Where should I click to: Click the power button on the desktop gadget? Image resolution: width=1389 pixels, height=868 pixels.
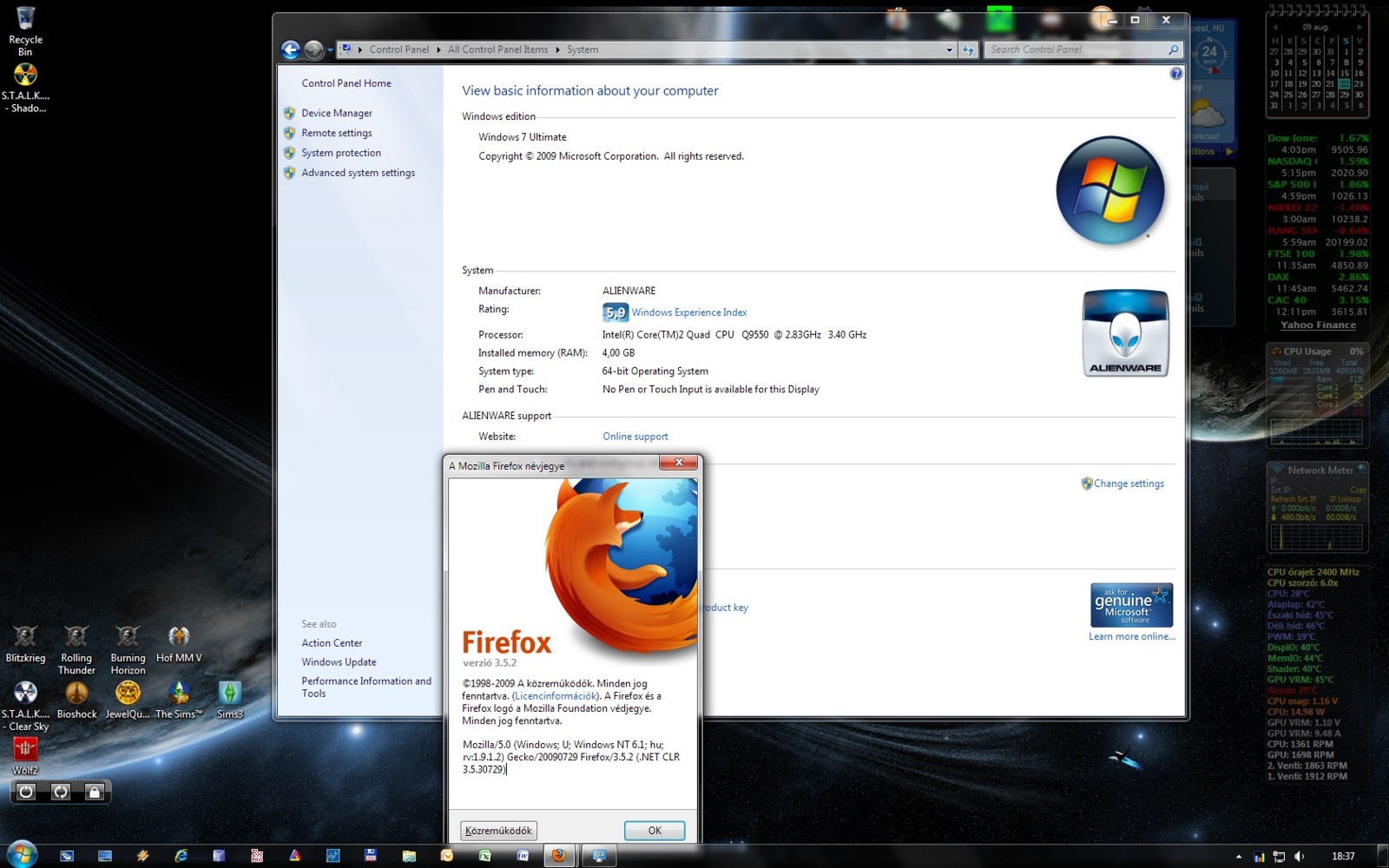click(x=26, y=792)
